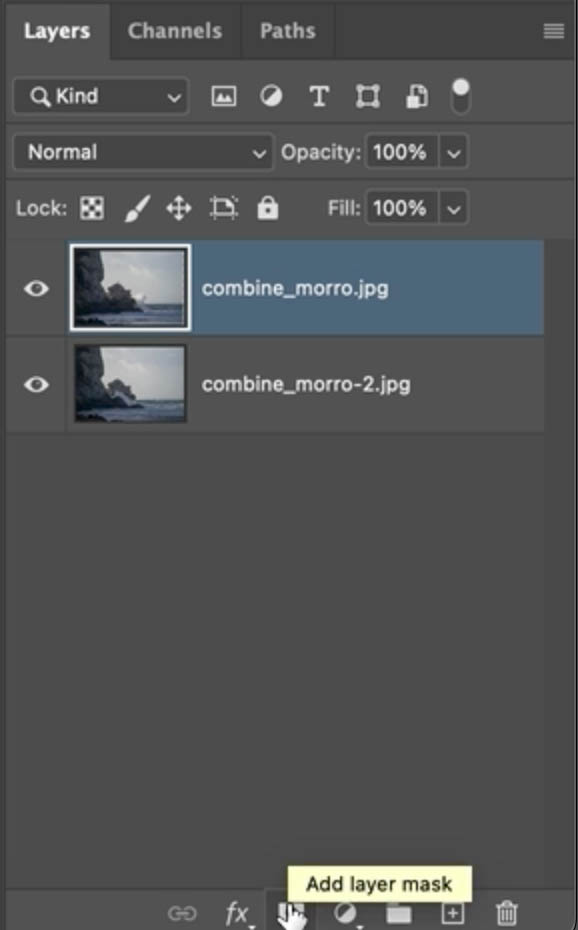Click the Lock all padlock icon

[x=267, y=208]
